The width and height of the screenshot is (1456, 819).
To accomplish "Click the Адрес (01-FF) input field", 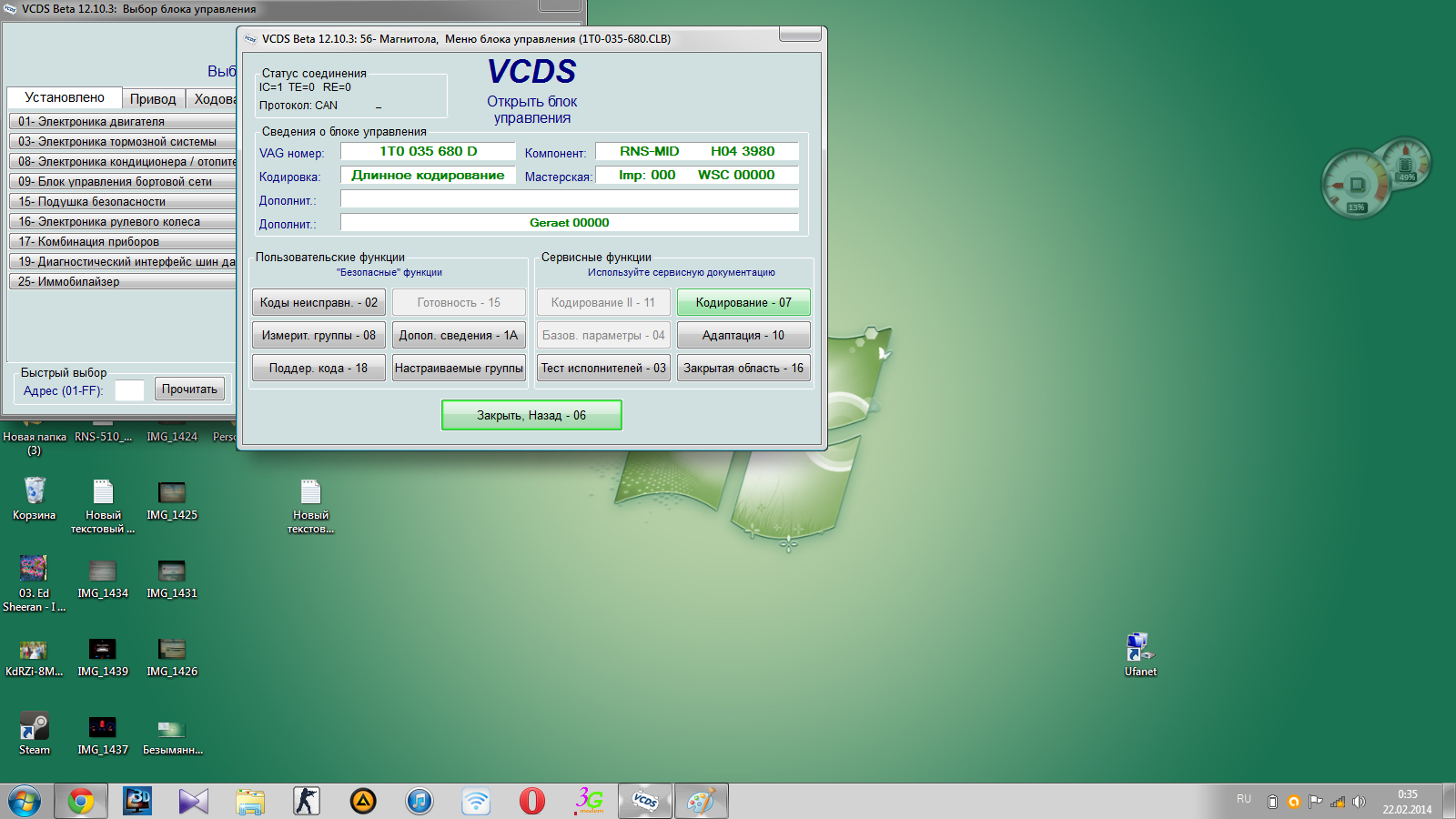I will [129, 390].
